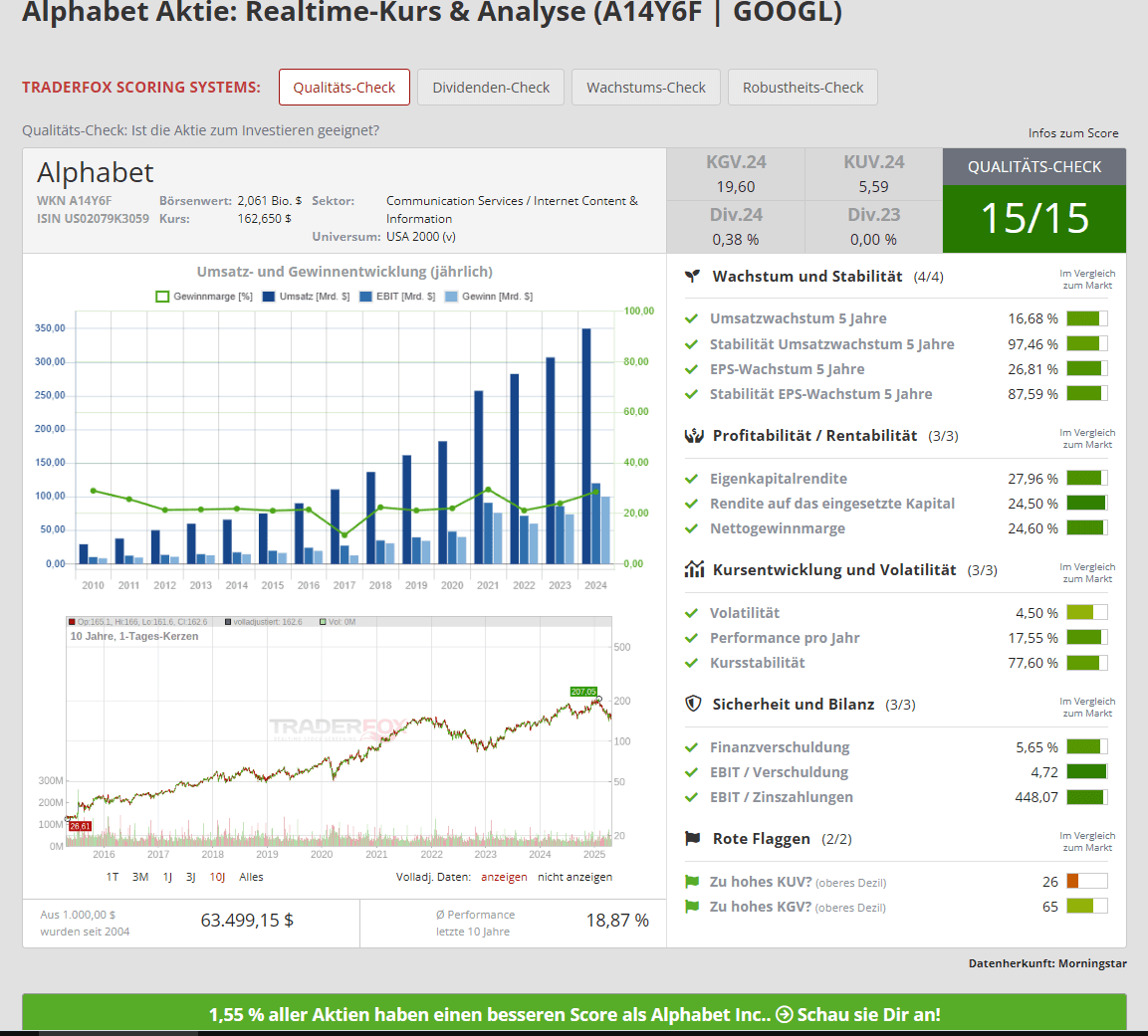Screen dimensions: 1148x1036
Task: Toggle Gewinn [Mrd. $] legend entry
Action: pyautogui.click(x=489, y=297)
